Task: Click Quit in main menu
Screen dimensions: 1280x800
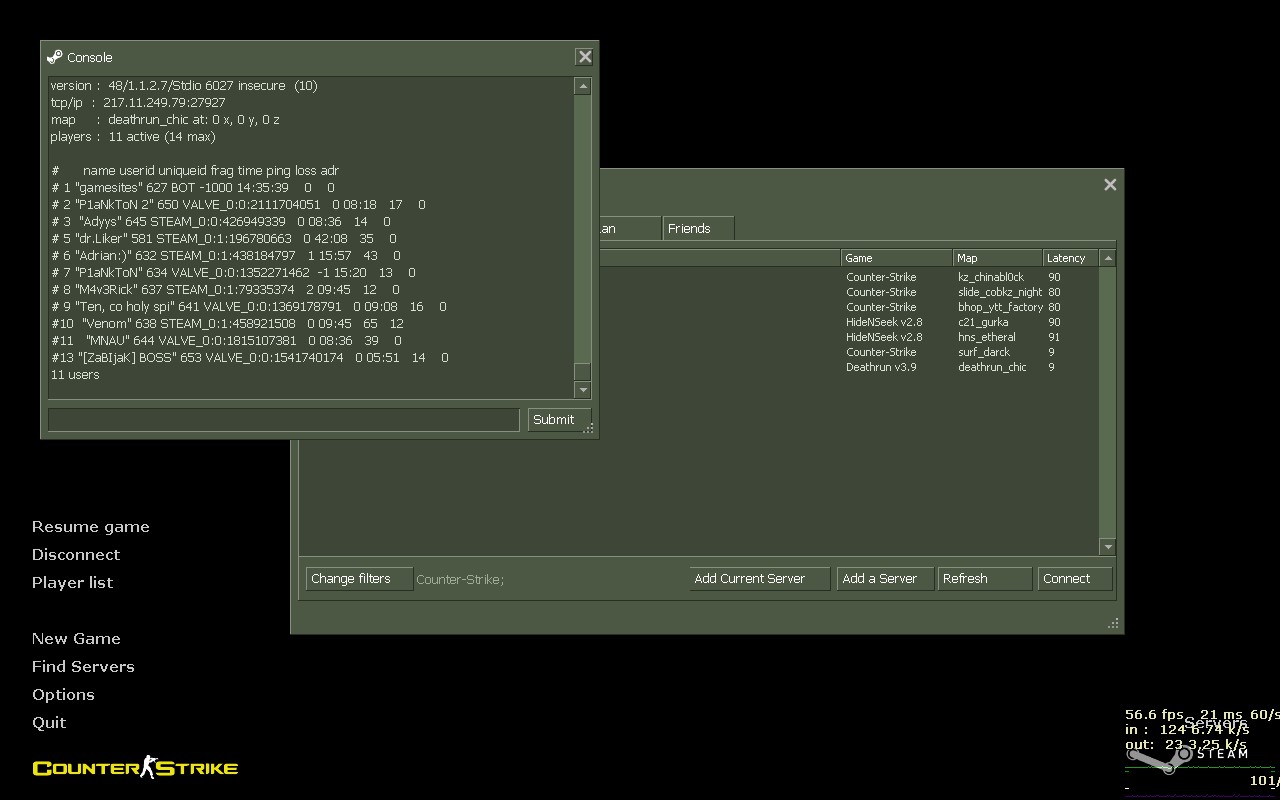Action: coord(49,723)
